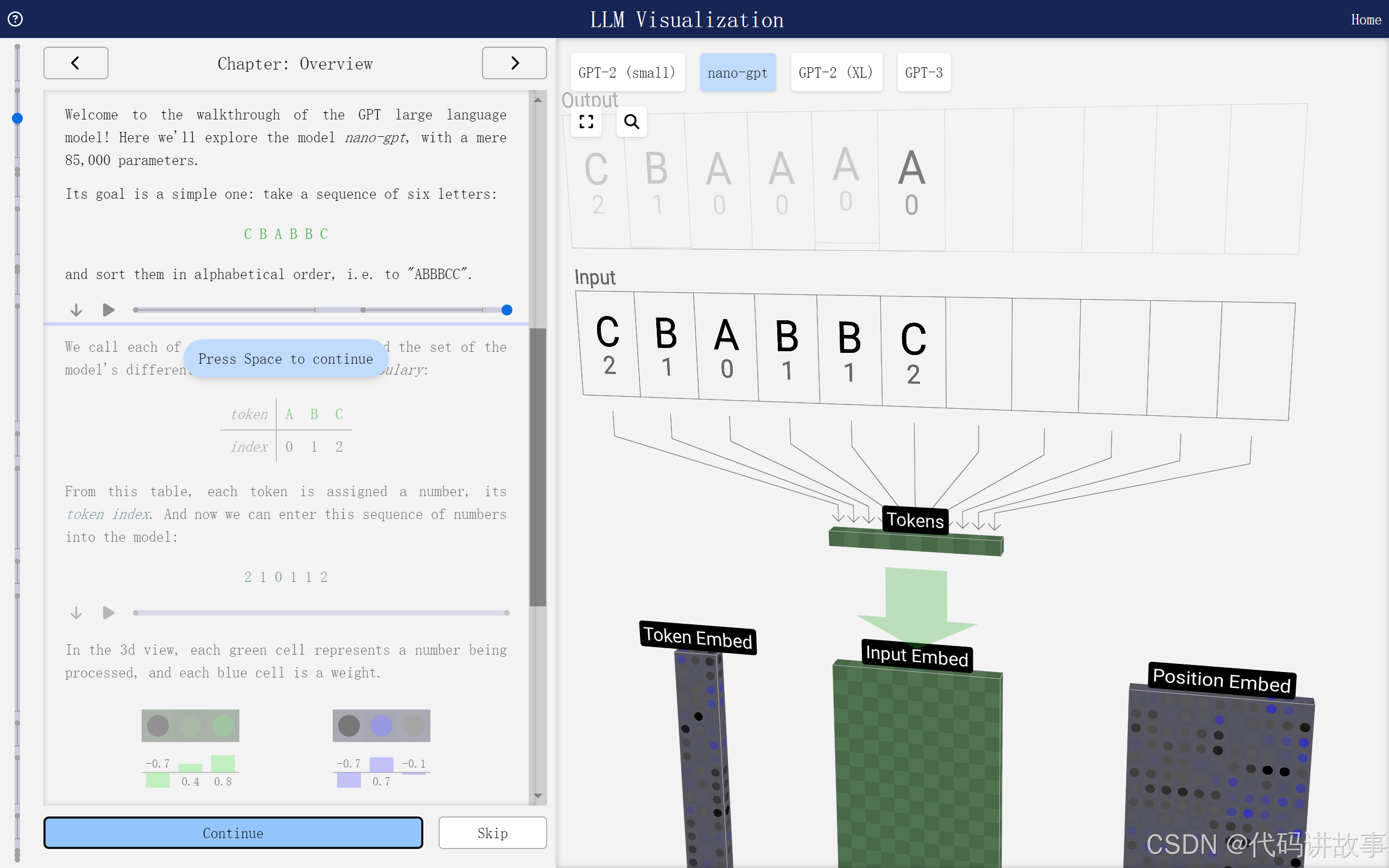Click the Skip button

[x=492, y=833]
